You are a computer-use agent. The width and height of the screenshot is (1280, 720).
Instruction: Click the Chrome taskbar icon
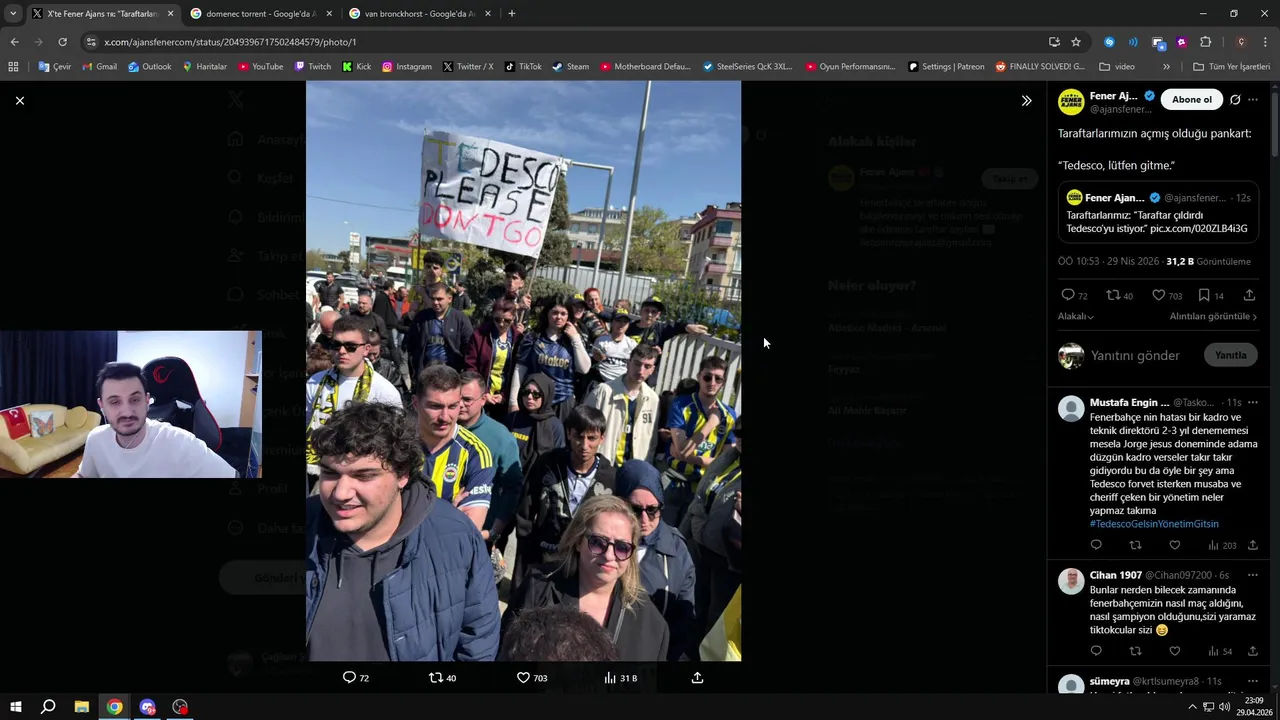coord(115,707)
